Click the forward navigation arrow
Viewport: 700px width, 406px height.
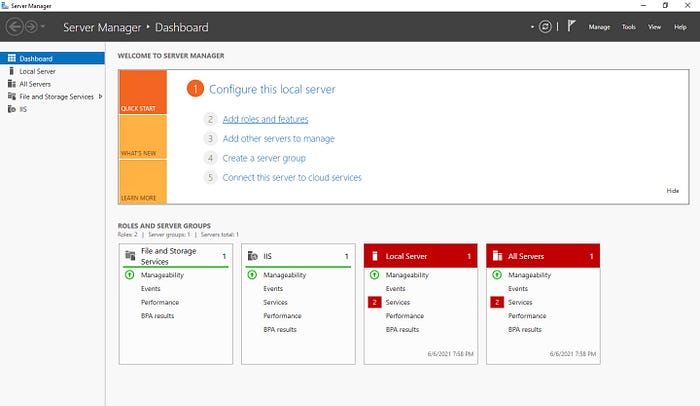[x=31, y=27]
